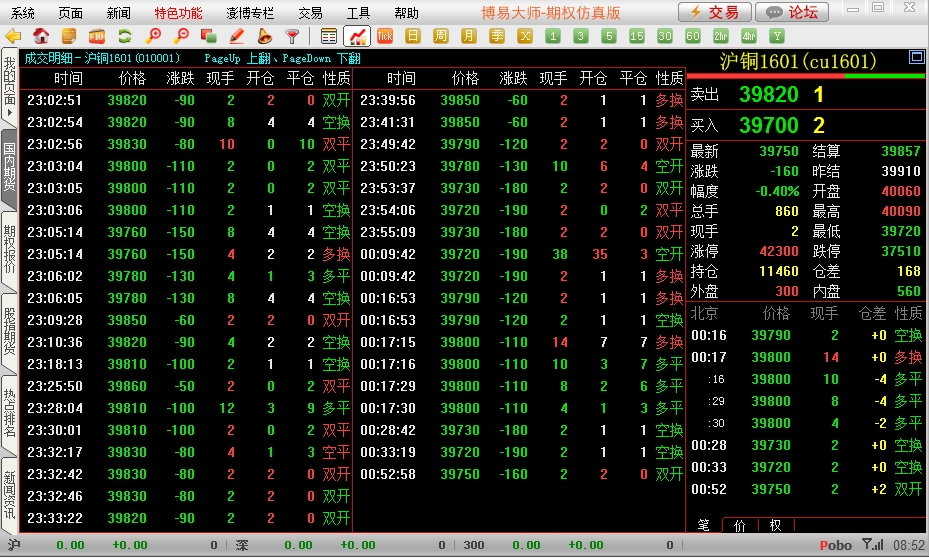The height and width of the screenshot is (558, 929).
Task: Select the 15-minute period icon
Action: [637, 36]
